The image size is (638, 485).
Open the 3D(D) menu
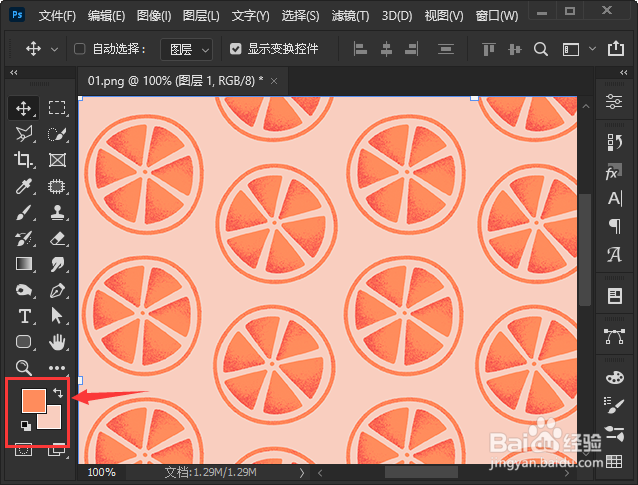[397, 16]
